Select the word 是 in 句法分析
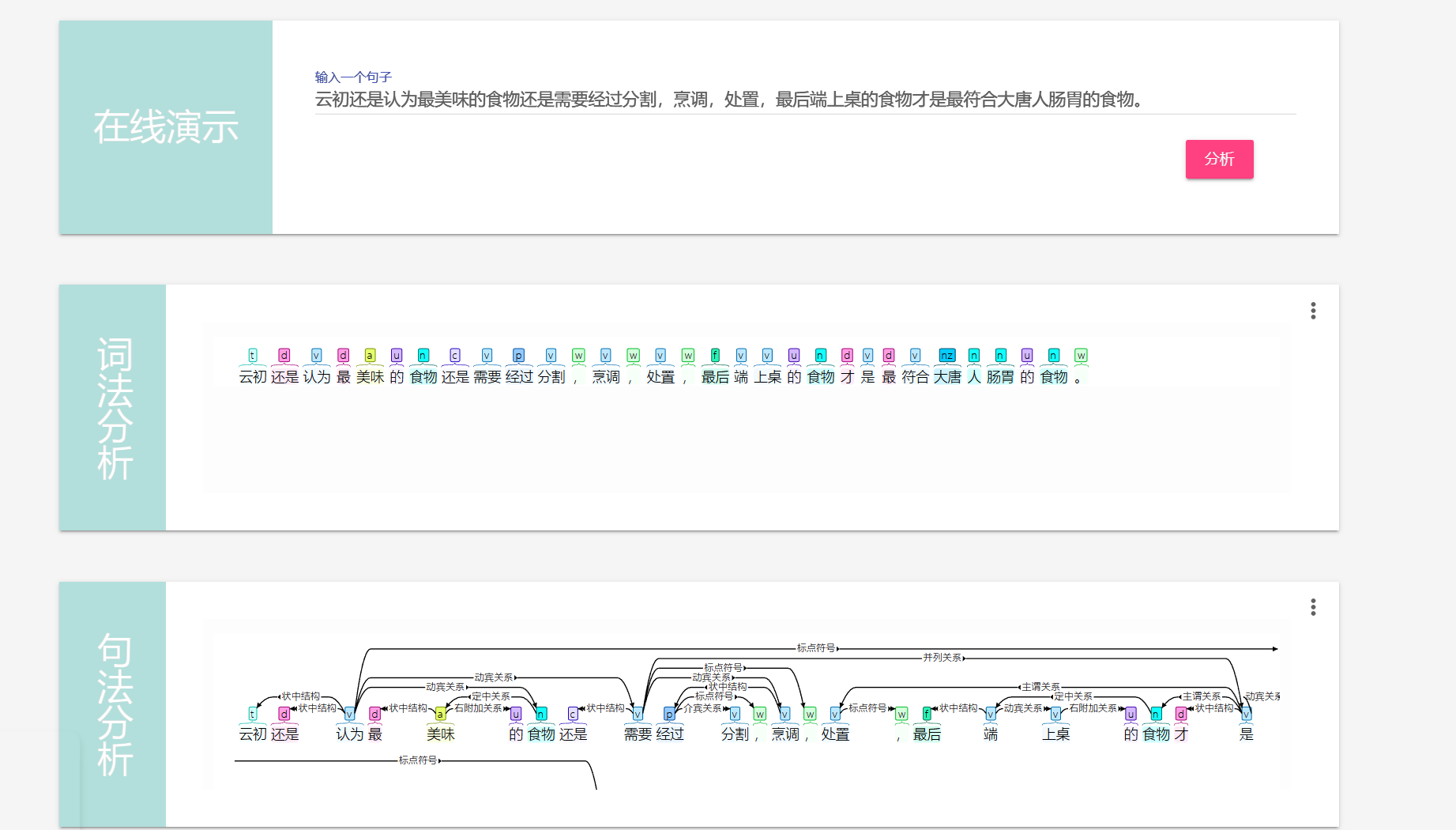The width and height of the screenshot is (1456, 830). [1246, 734]
